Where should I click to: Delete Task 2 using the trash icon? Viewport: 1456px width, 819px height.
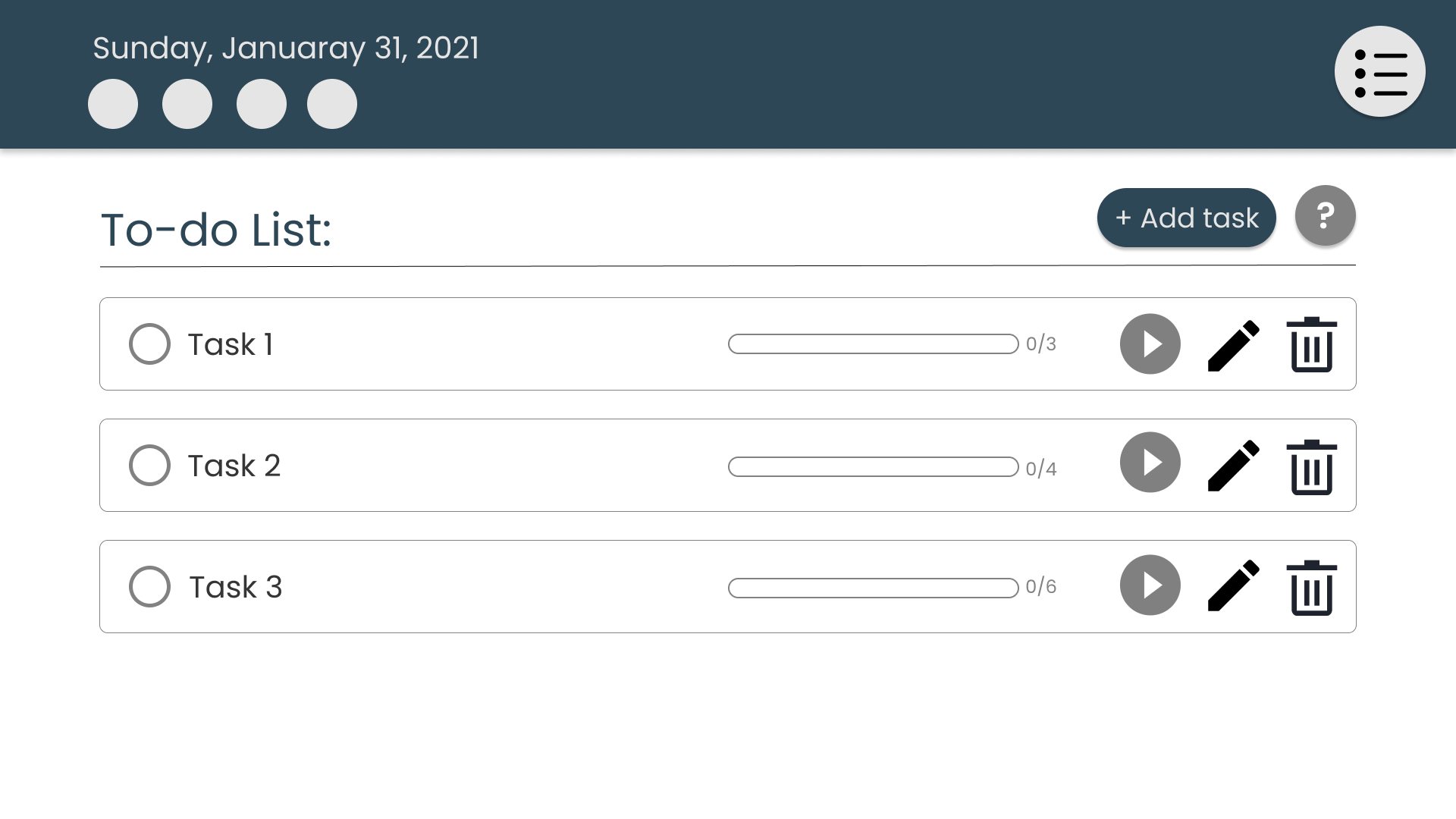click(x=1311, y=466)
